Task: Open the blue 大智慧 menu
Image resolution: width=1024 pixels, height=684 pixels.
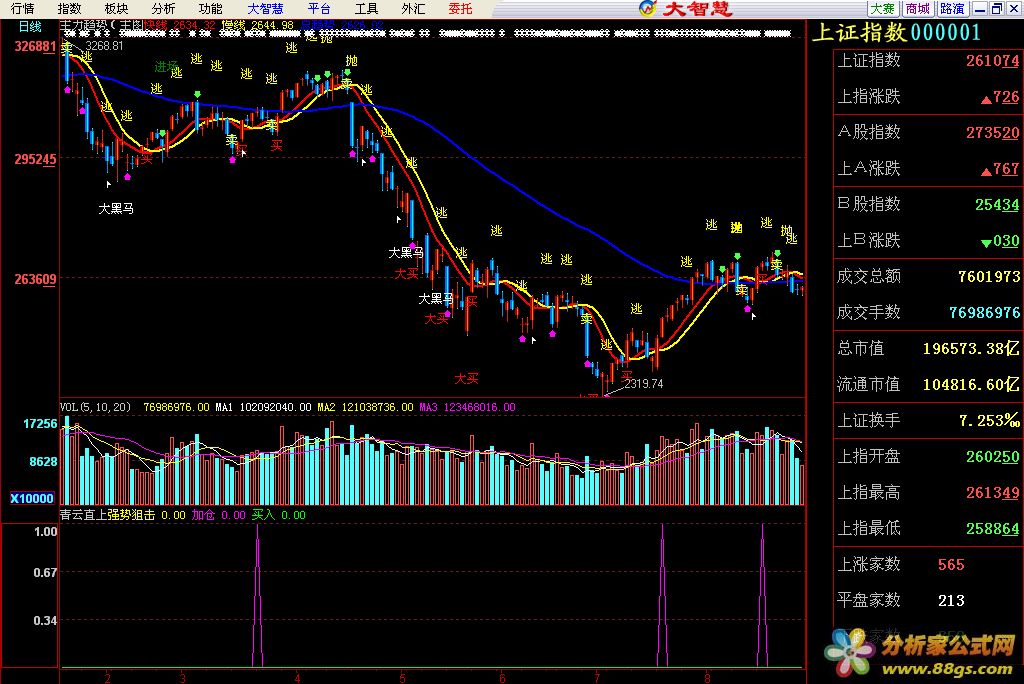Action: click(x=265, y=8)
